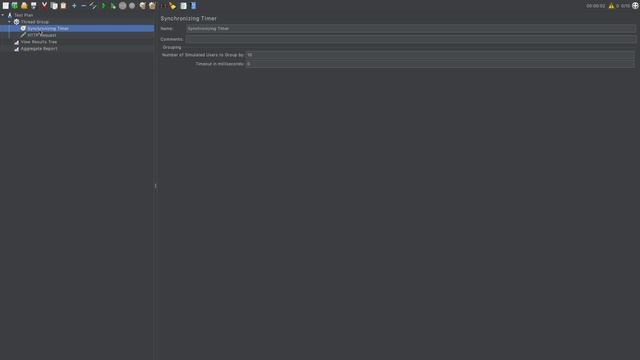Click the Help toolbar icon
Viewport: 640px width, 360px height.
tap(193, 6)
